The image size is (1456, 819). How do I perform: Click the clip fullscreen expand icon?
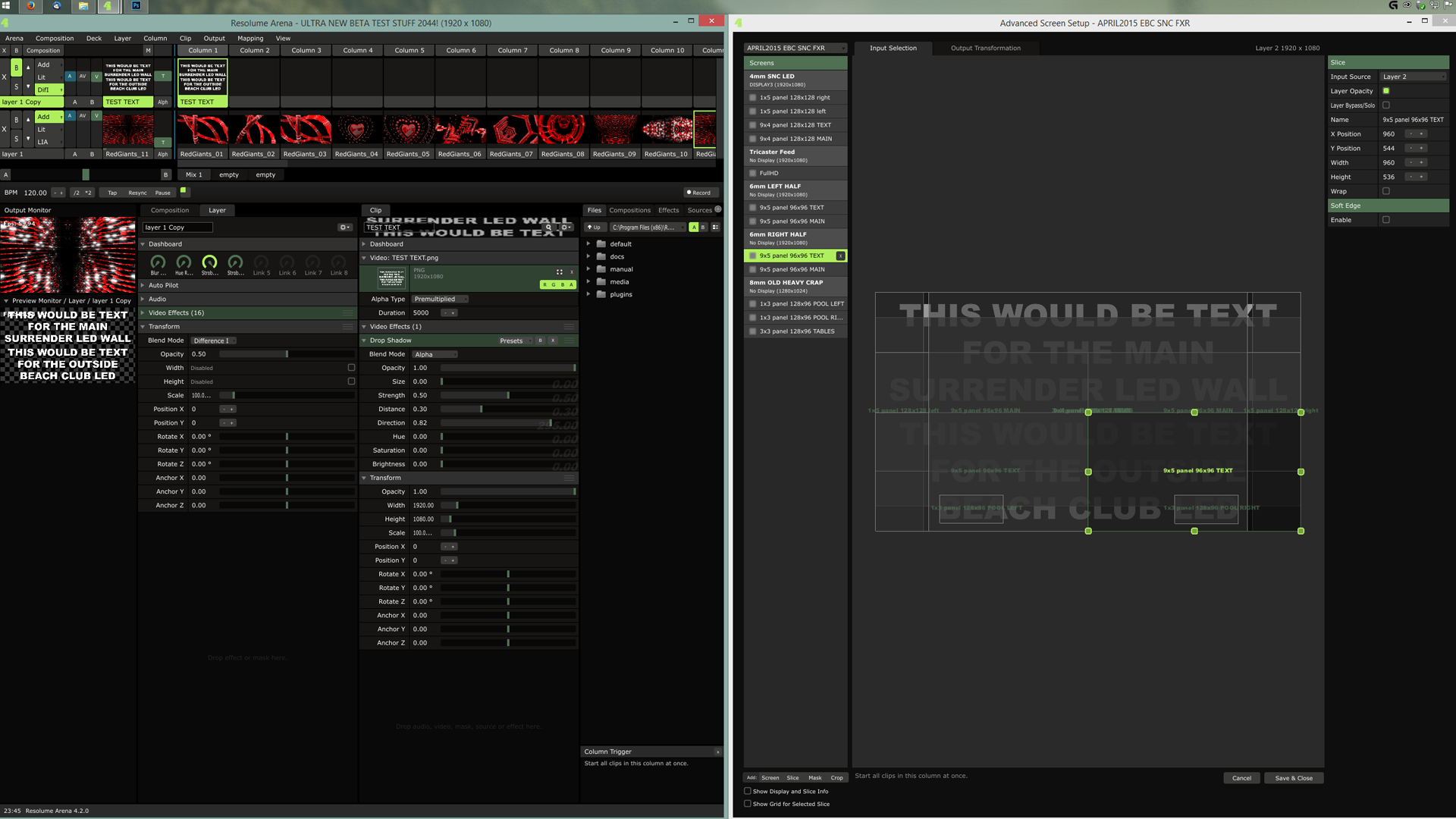click(x=560, y=271)
